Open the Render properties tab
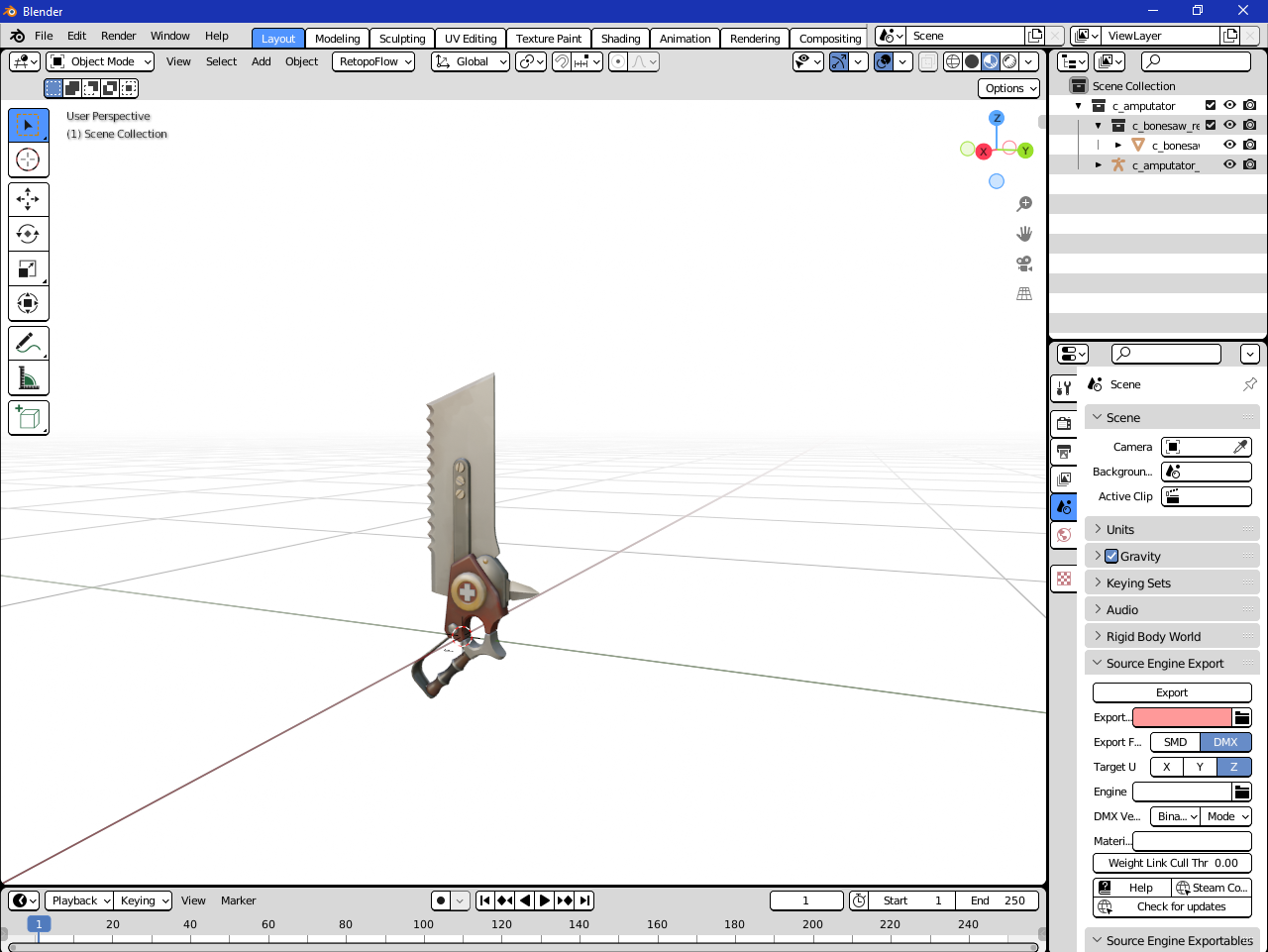Viewport: 1268px width, 952px height. 1064,424
